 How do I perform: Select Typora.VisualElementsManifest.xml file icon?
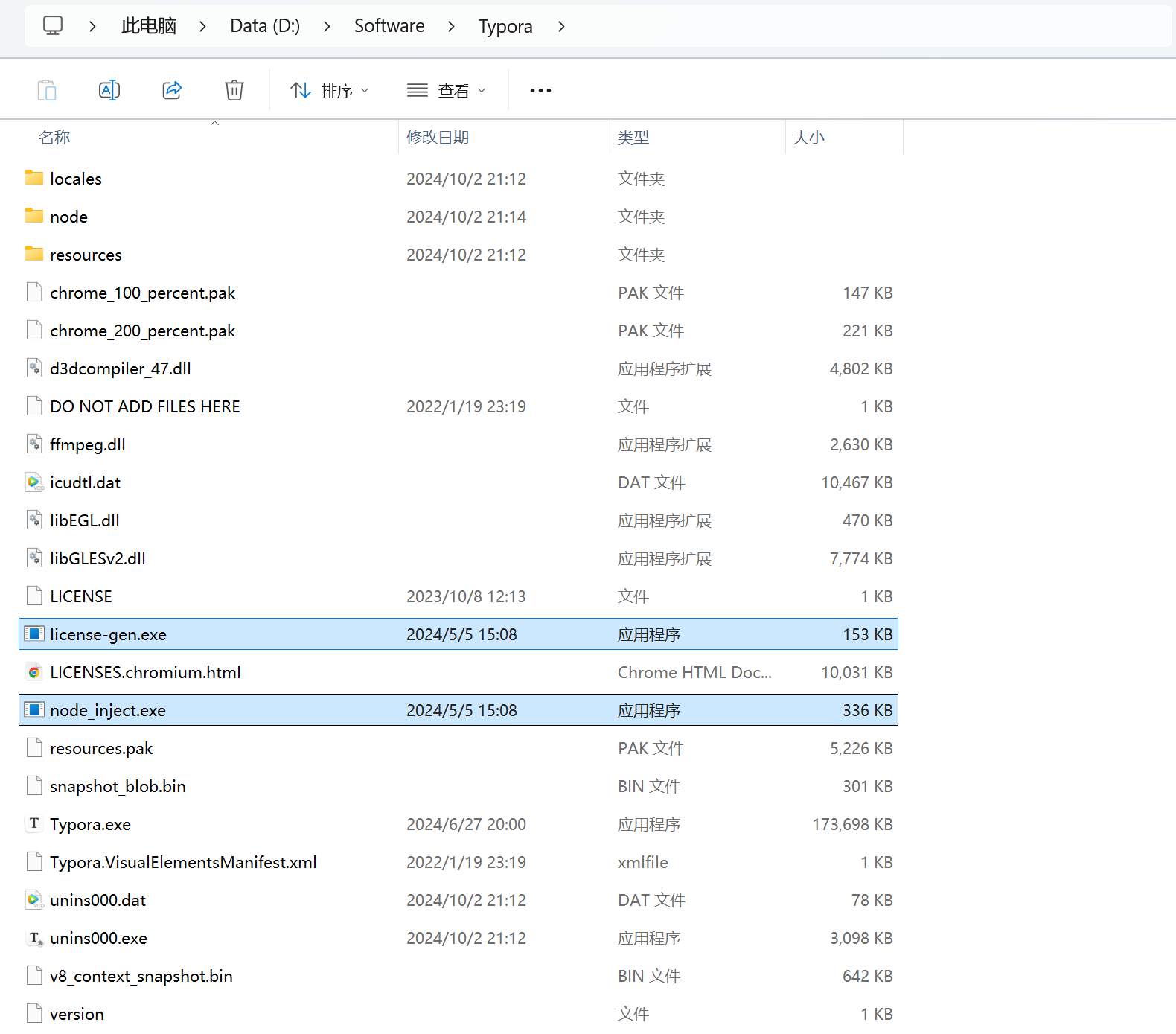click(34, 861)
